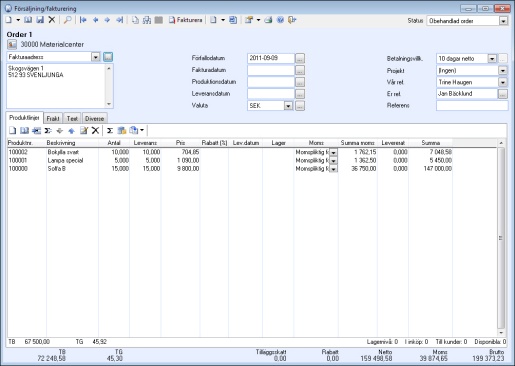
Task: Click the second sigma summation icon
Action: (x=110, y=130)
